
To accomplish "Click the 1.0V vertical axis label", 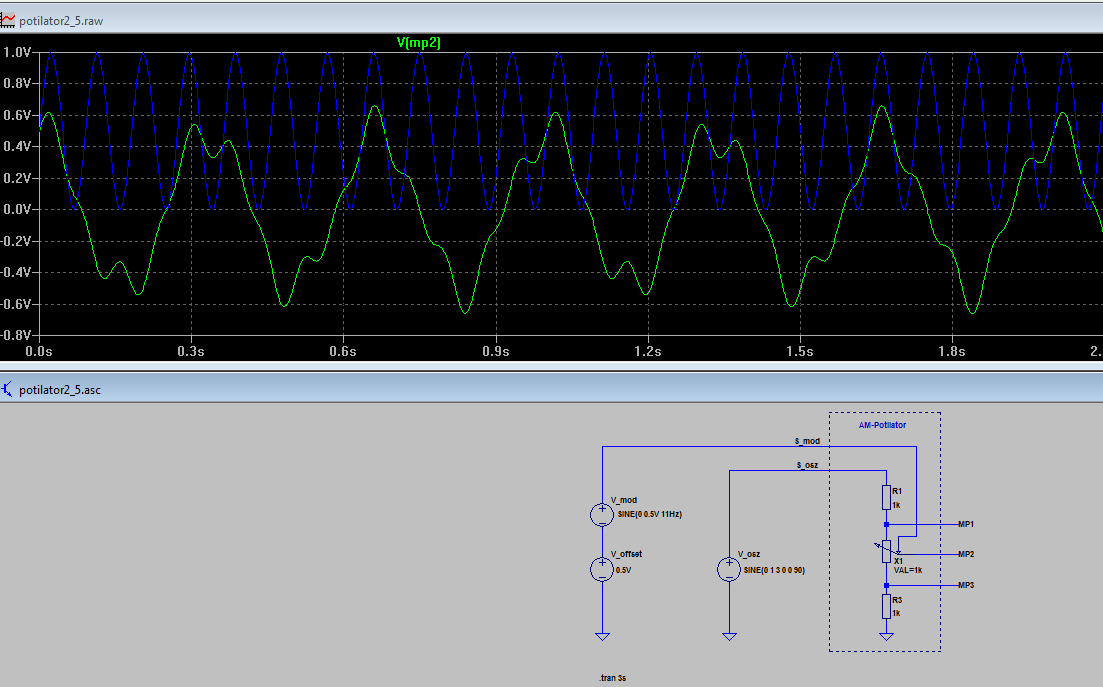I will pos(17,52).
